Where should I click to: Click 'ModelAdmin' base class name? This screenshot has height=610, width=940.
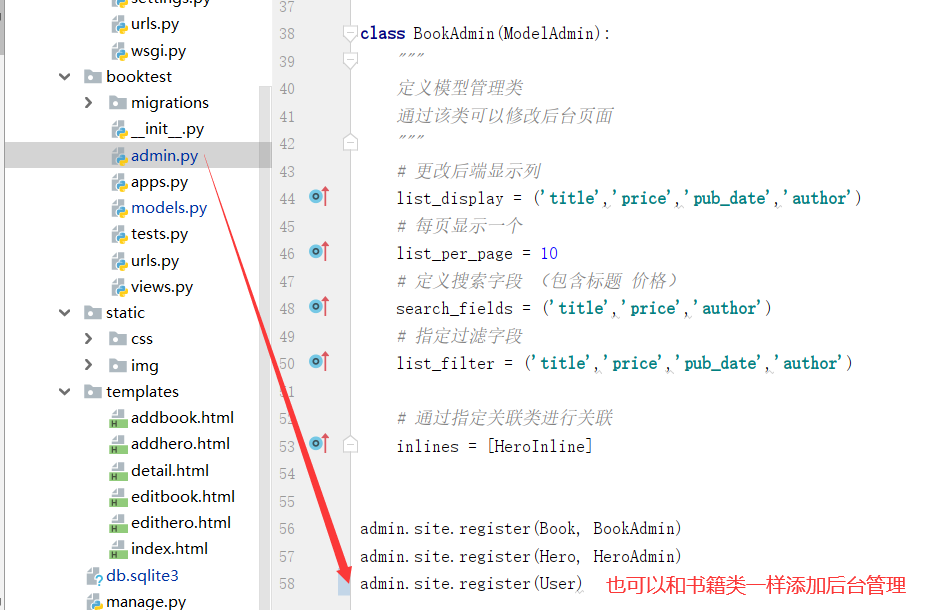coord(549,34)
